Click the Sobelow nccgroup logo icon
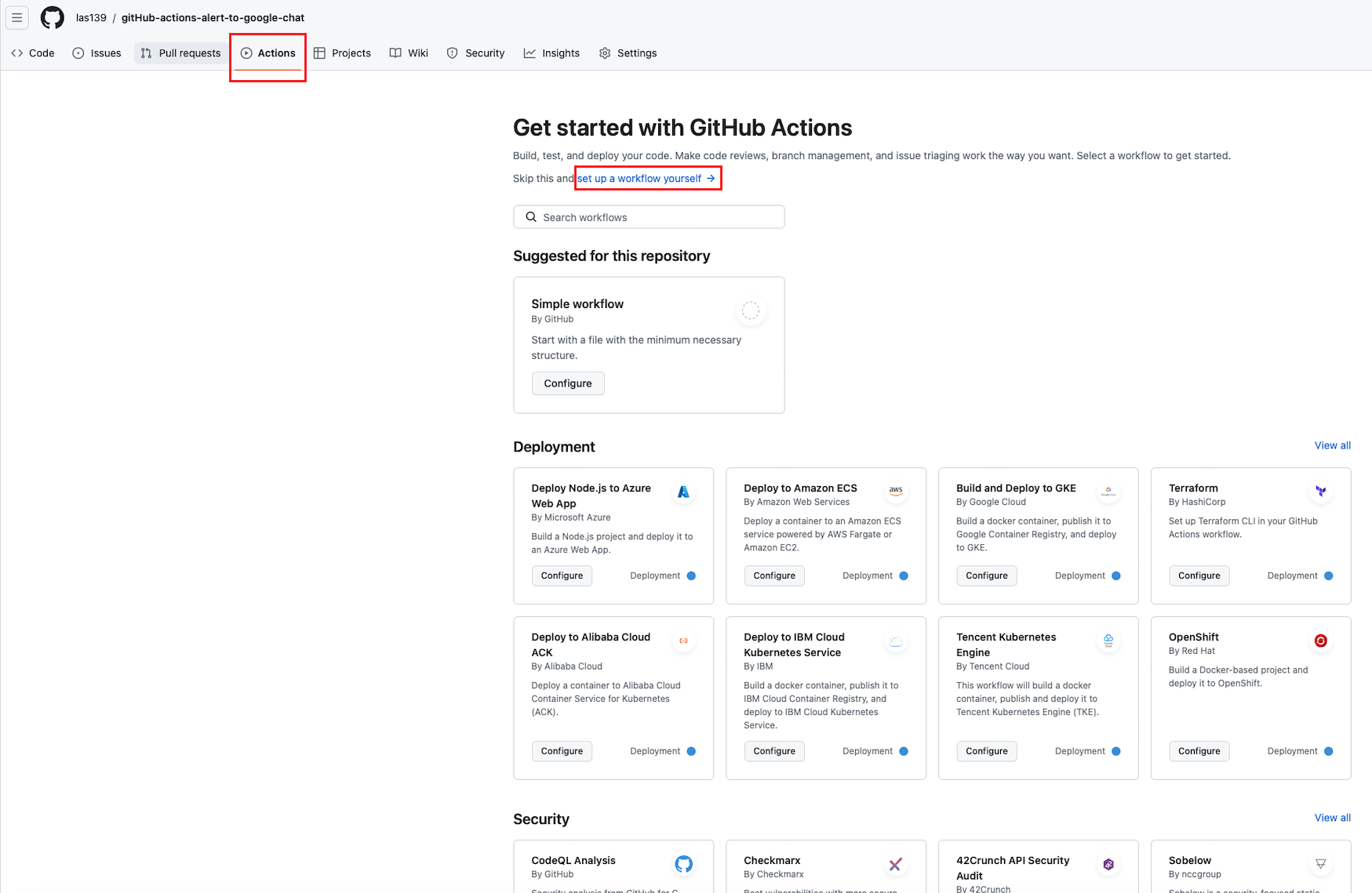The height and width of the screenshot is (893, 1372). coord(1321,864)
